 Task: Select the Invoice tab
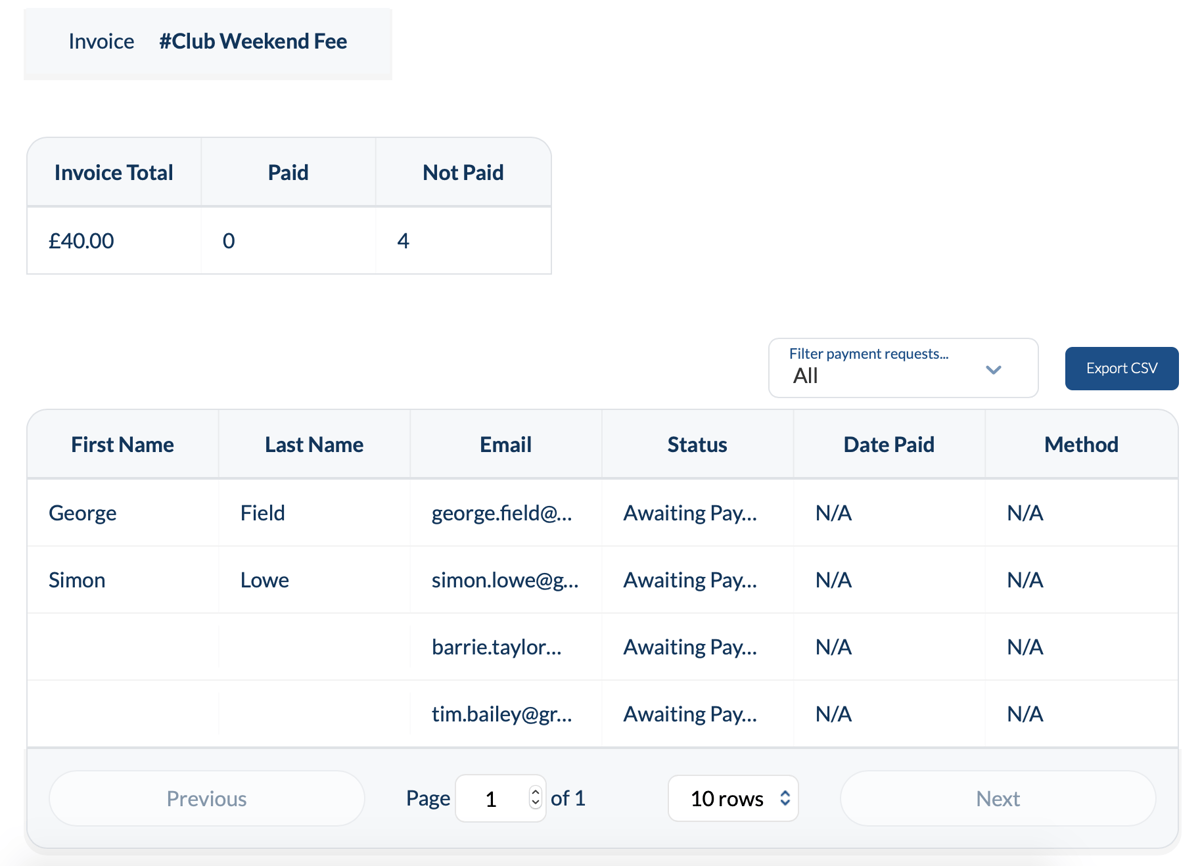click(100, 41)
